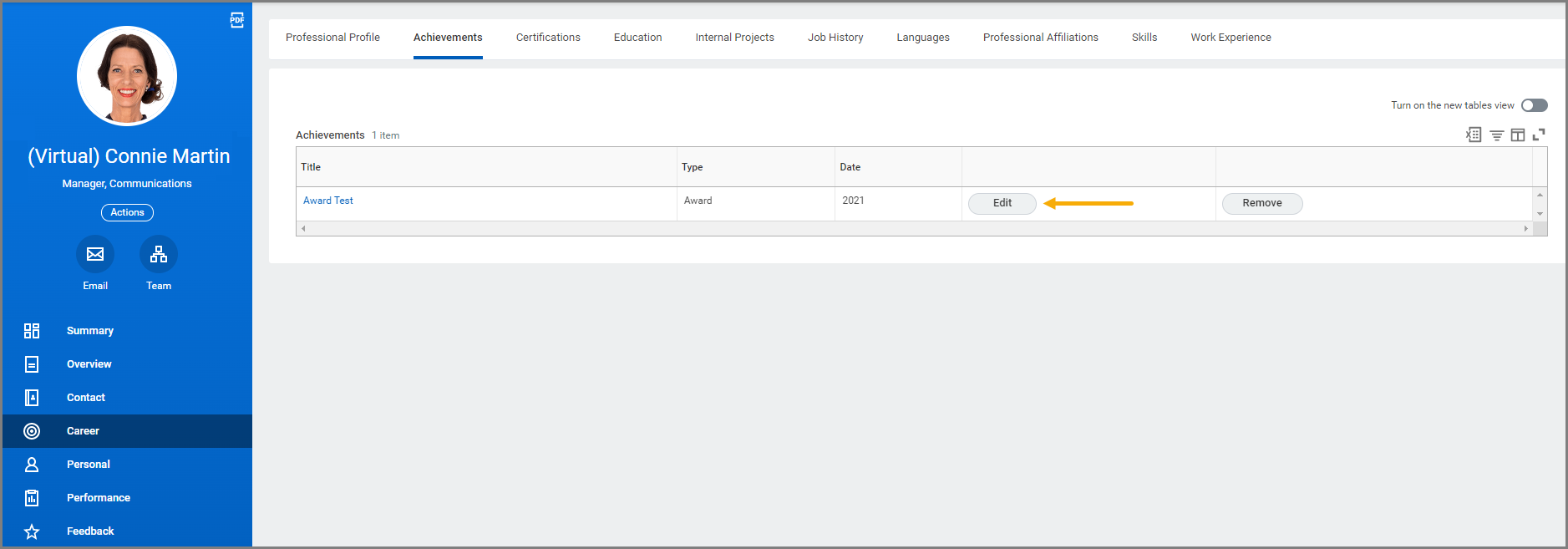The height and width of the screenshot is (549, 1568).
Task: Open the table filter icon
Action: point(1496,135)
